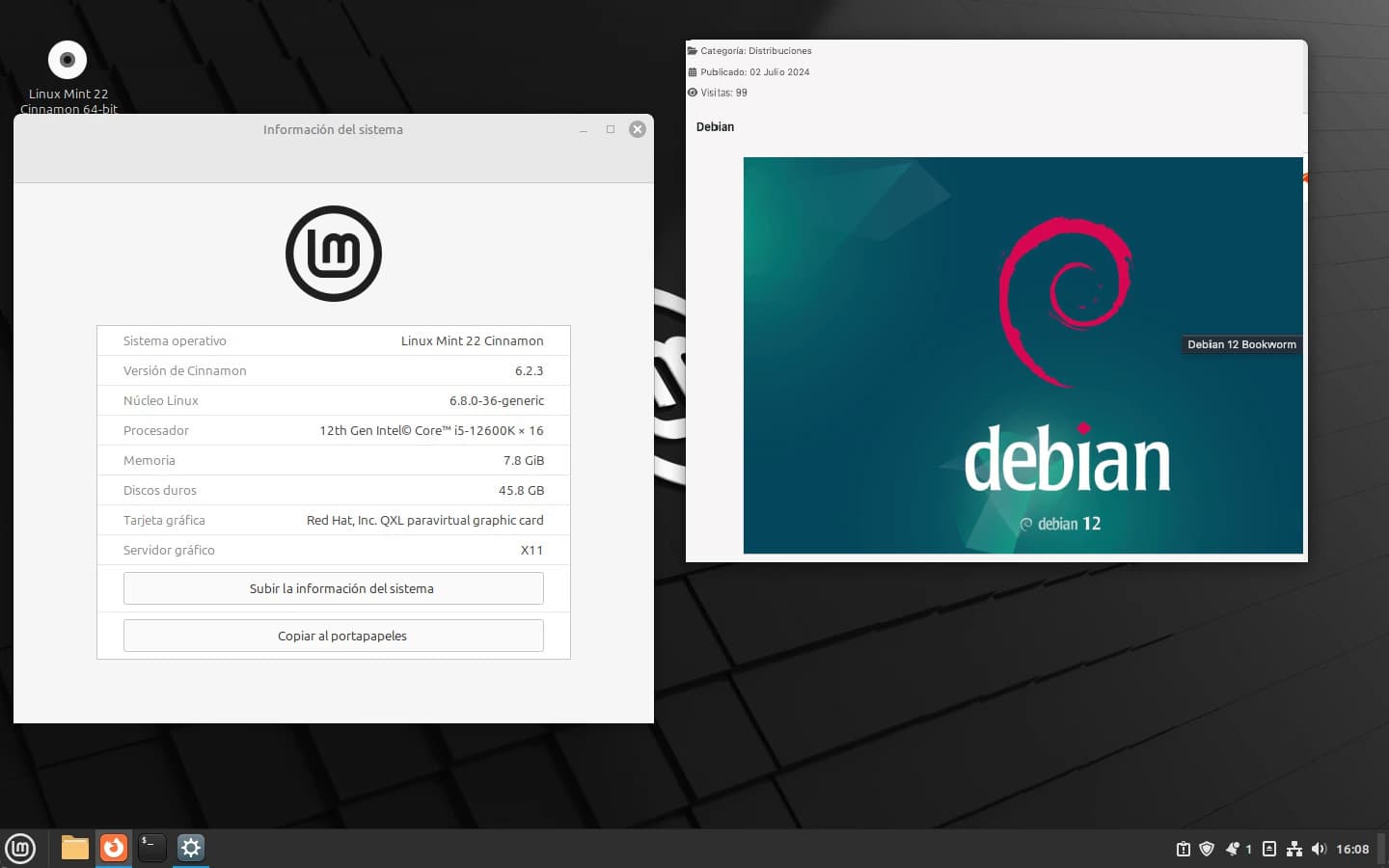Select the Linux Mint 22 disc desktop icon
Viewport: 1389px width, 868px height.
tap(68, 60)
